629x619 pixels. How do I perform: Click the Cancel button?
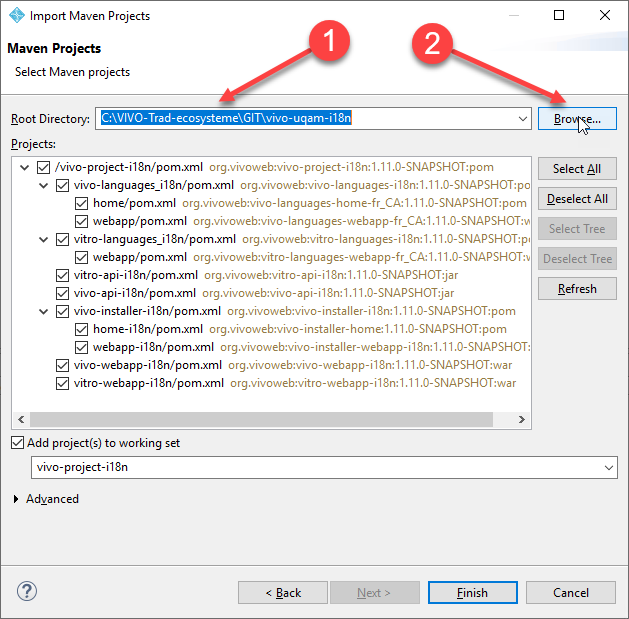pos(571,593)
